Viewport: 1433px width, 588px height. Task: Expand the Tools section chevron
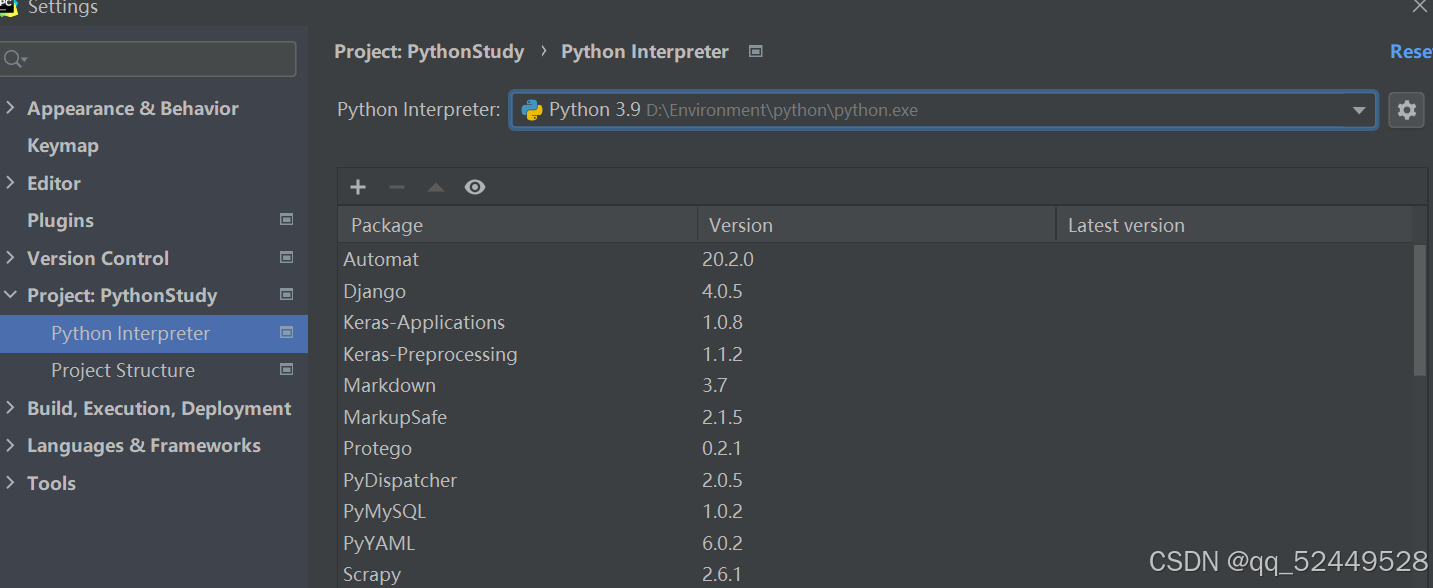coord(10,483)
